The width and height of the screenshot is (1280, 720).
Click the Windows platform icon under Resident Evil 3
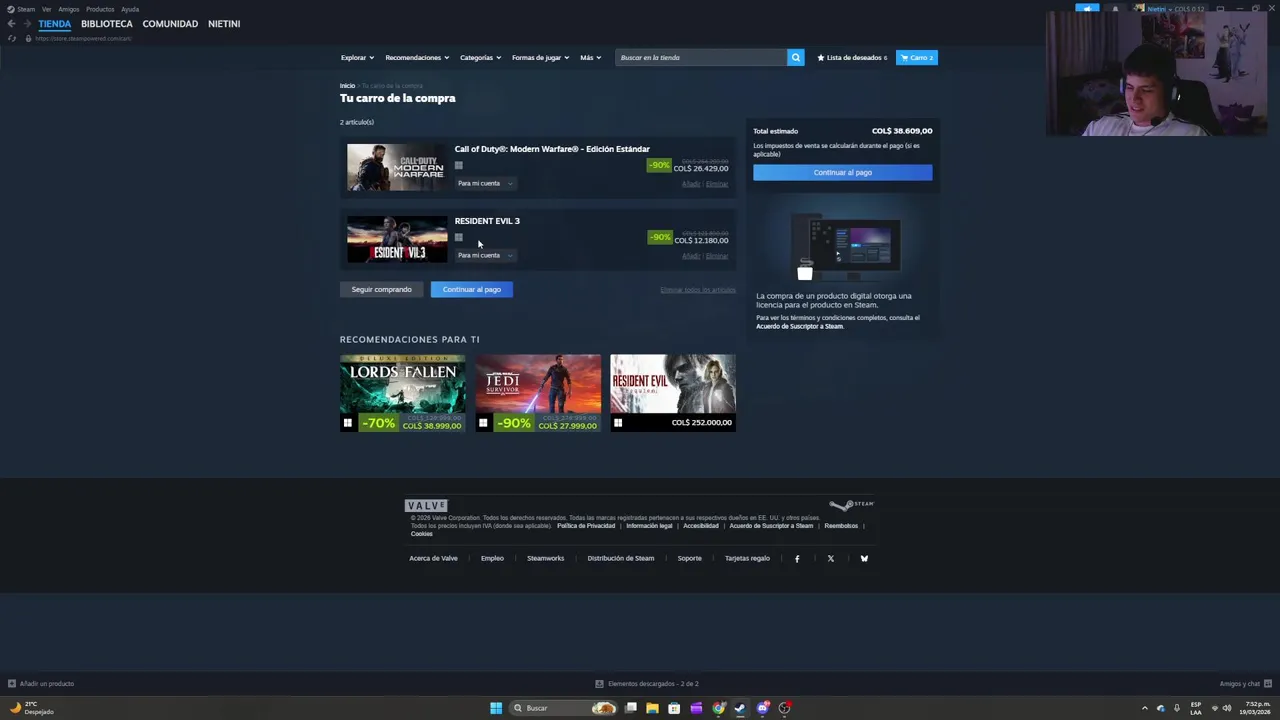click(459, 238)
